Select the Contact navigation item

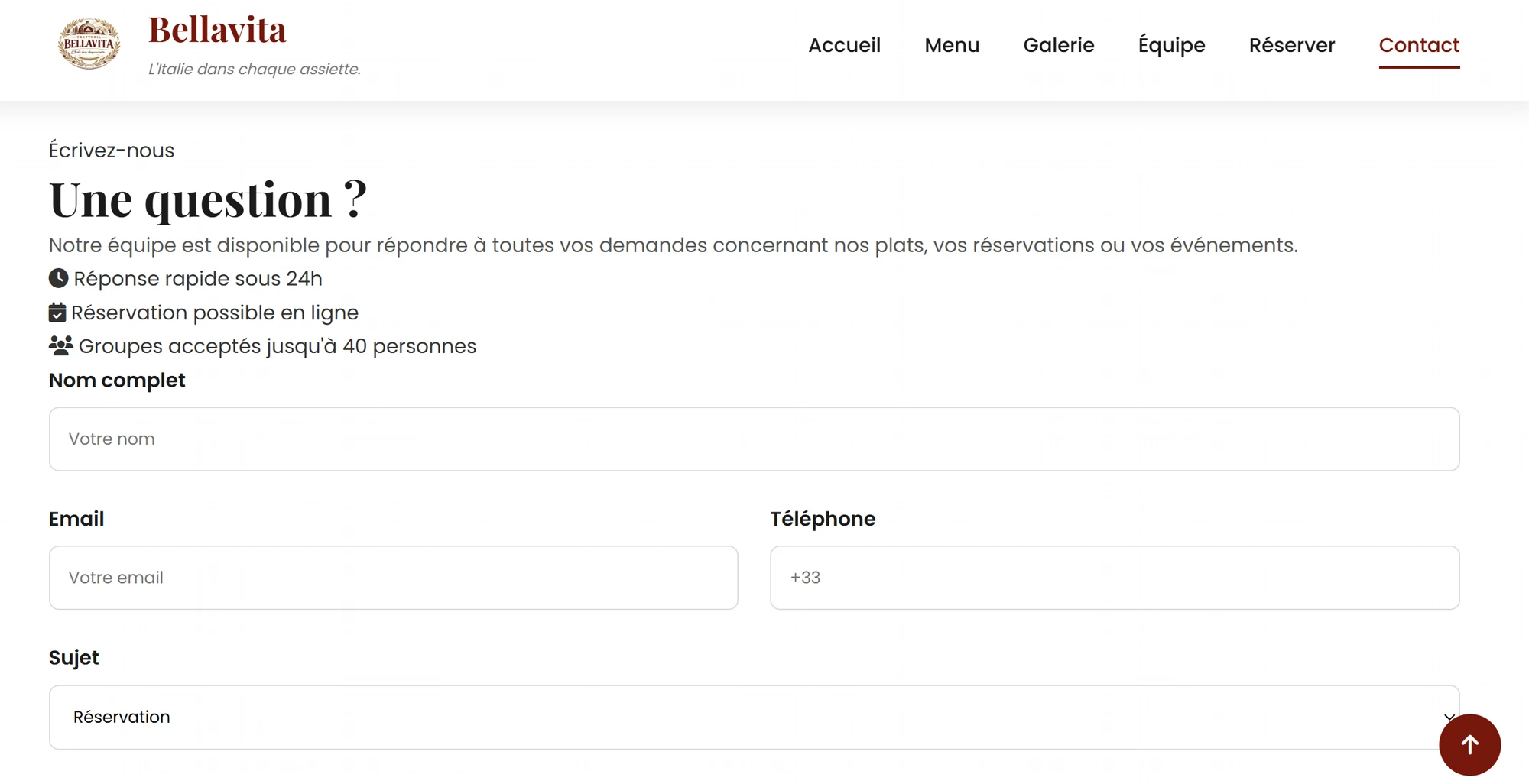1419,45
